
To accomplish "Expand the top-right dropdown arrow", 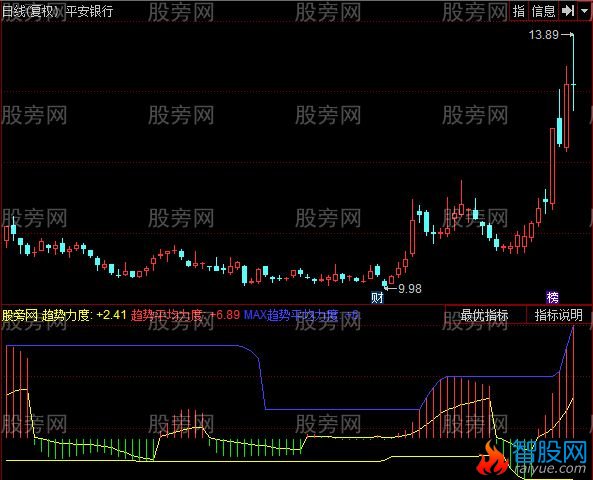I will [584, 11].
